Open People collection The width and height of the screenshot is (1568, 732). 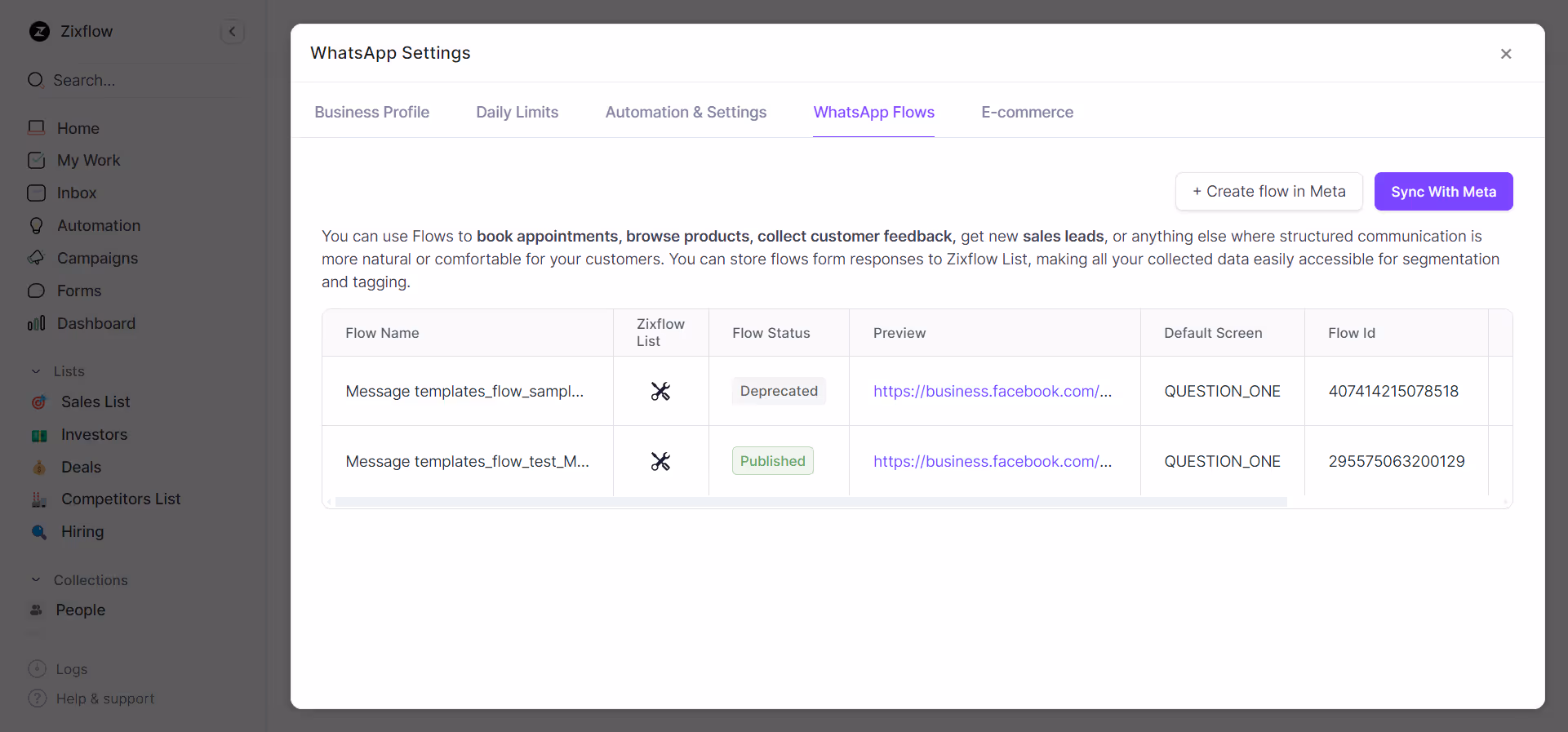(x=80, y=610)
